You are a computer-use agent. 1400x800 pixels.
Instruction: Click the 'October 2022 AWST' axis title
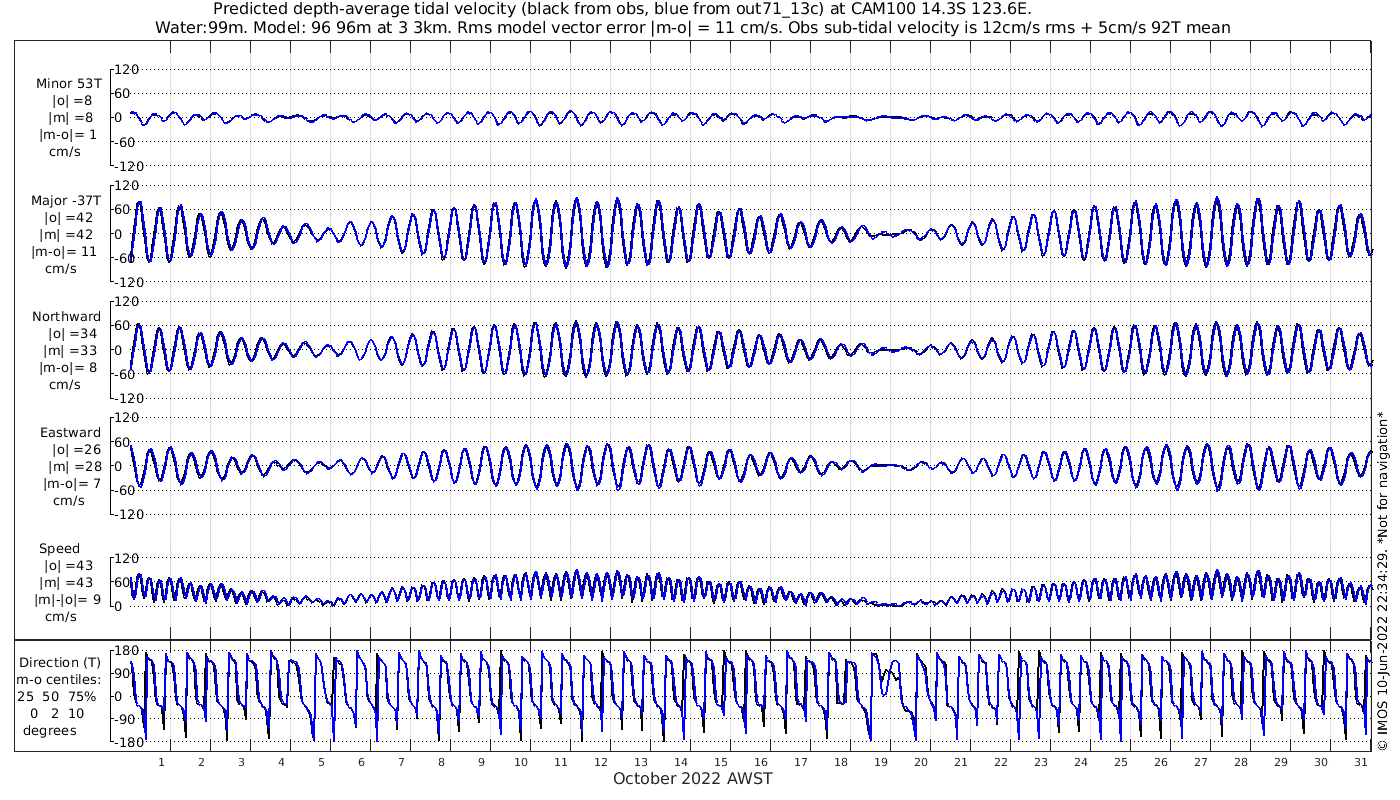tap(693, 779)
